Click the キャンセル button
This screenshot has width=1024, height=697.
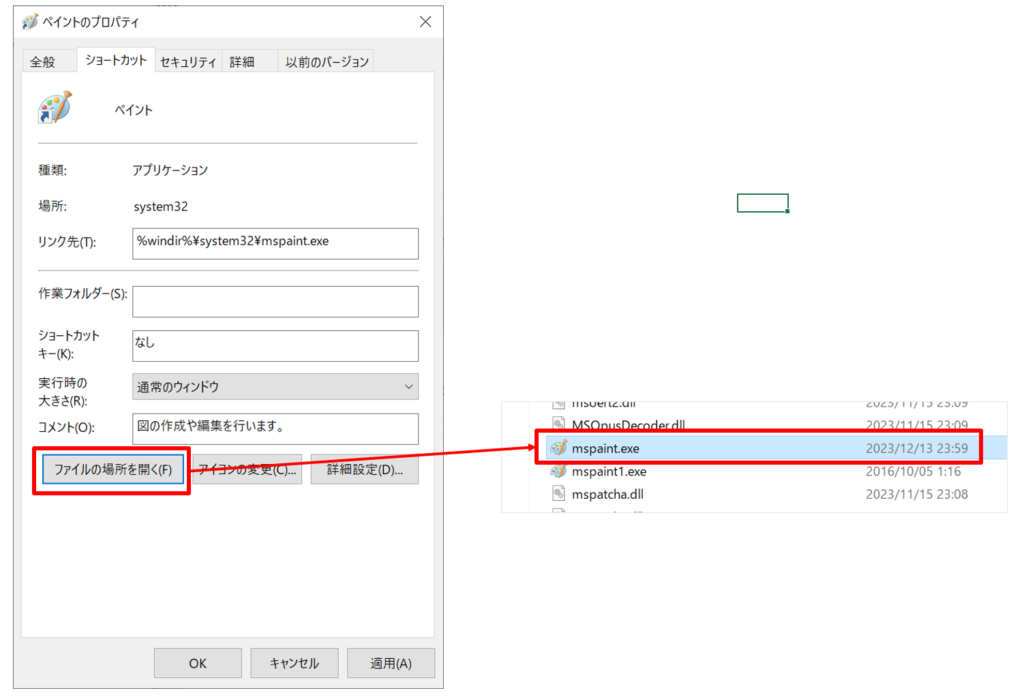(295, 663)
